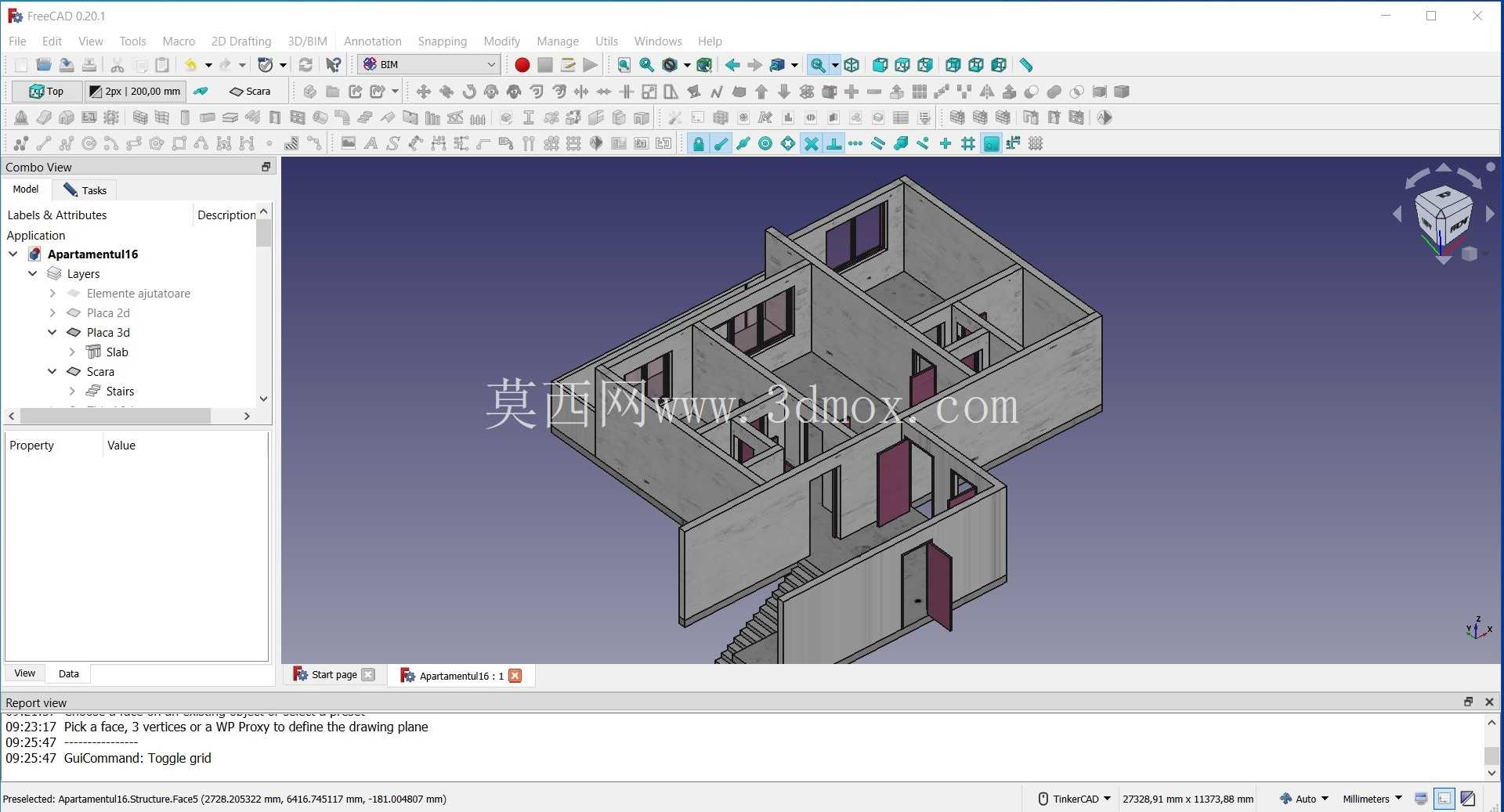Viewport: 1504px width, 812px height.
Task: Select the Line drawing tool
Action: 44,143
